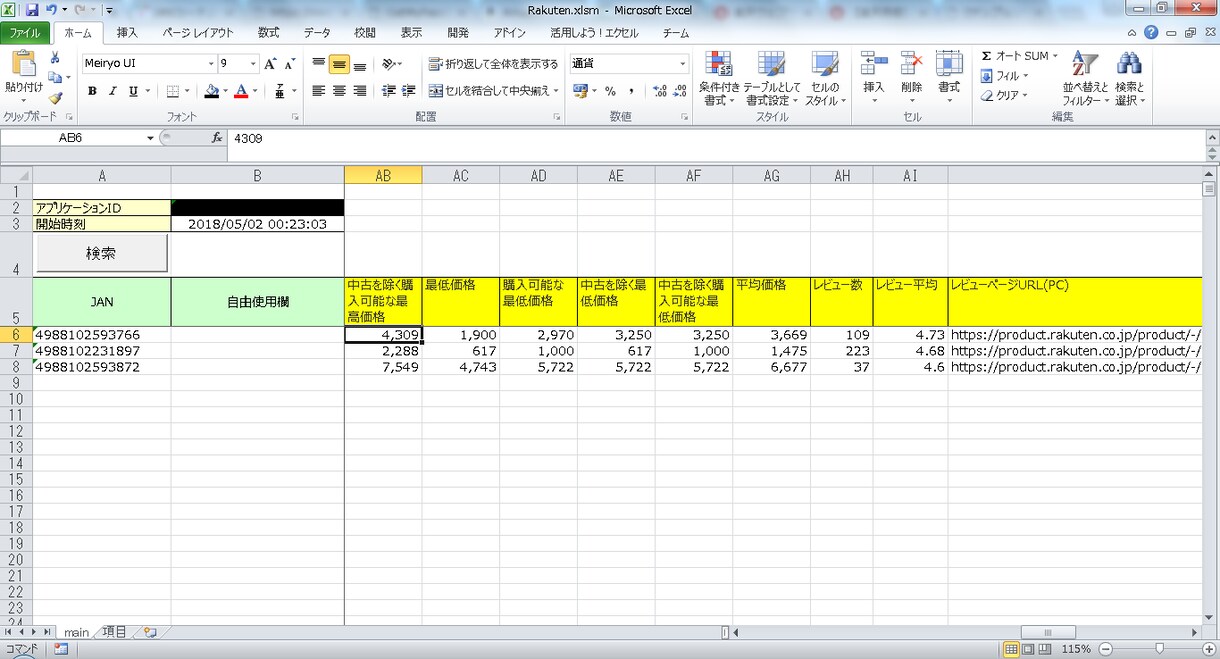Click the Merge and Center cells icon
This screenshot has width=1220, height=659.
(x=490, y=91)
